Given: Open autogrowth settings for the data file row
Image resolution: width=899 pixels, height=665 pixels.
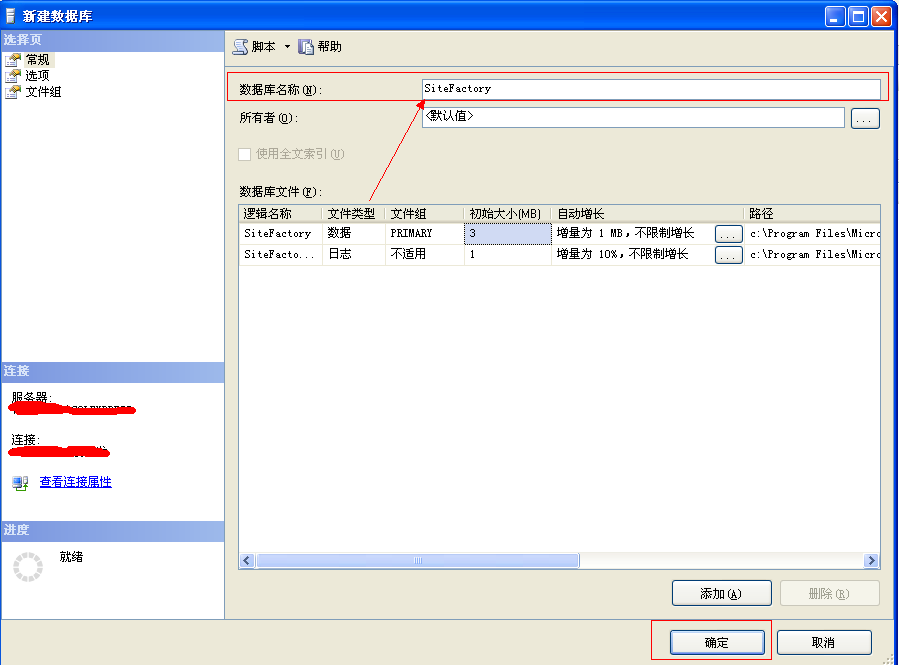Looking at the screenshot, I should click(x=729, y=233).
